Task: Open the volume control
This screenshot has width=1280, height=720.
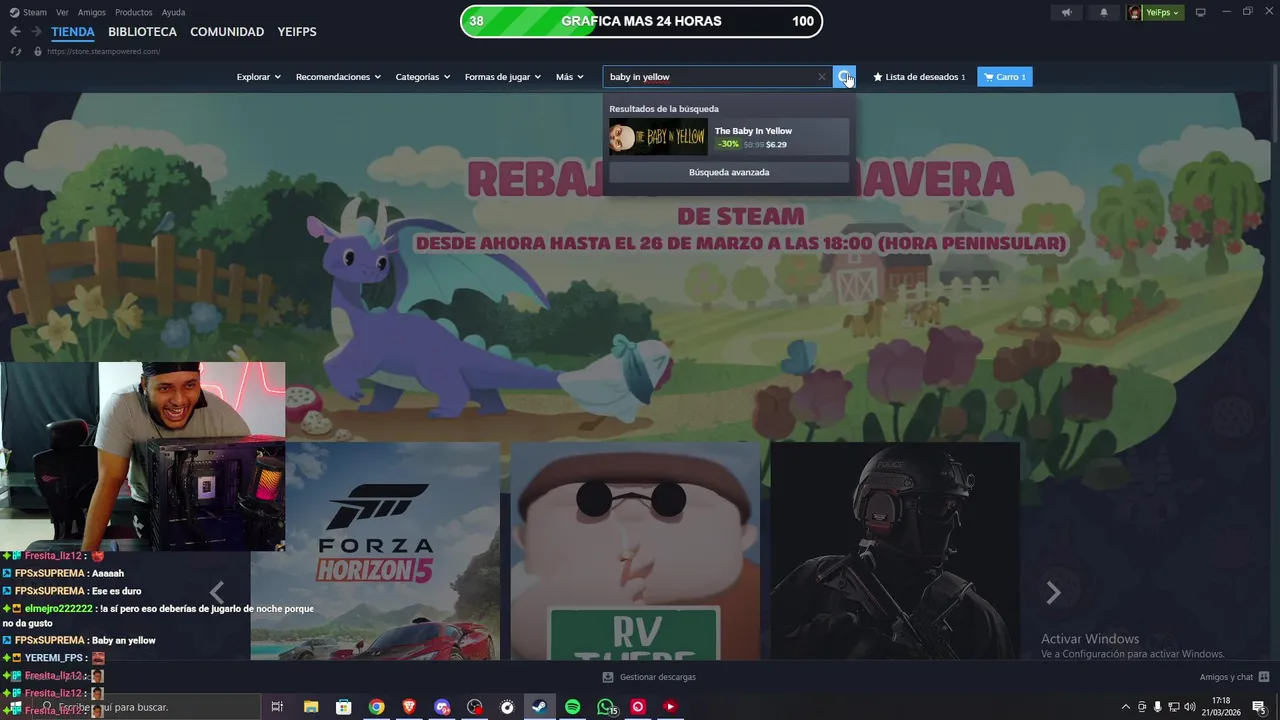Action: point(1190,707)
